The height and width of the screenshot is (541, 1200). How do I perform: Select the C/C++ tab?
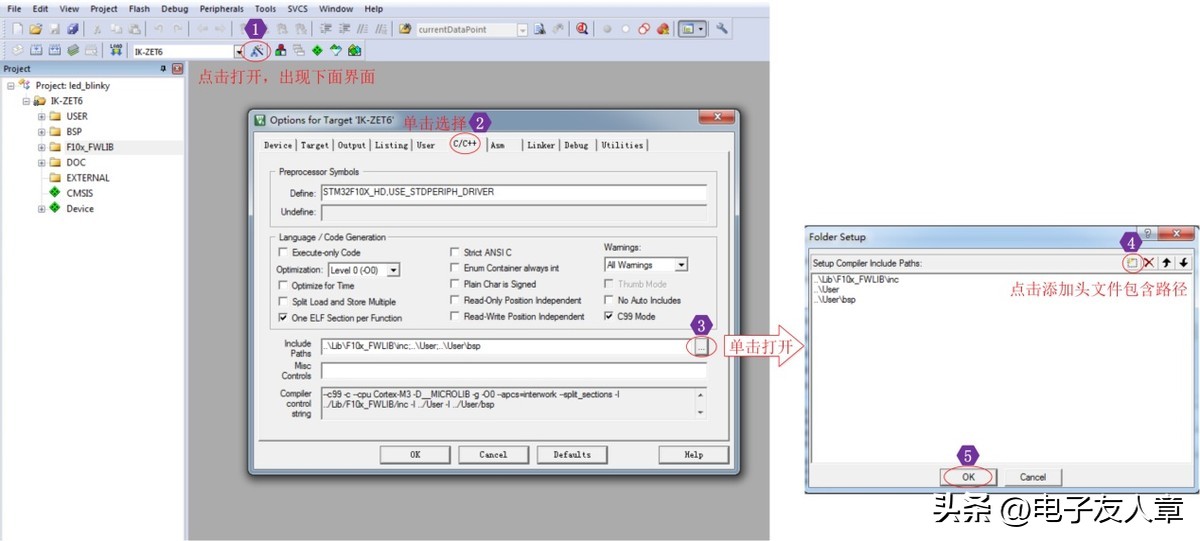click(x=465, y=145)
